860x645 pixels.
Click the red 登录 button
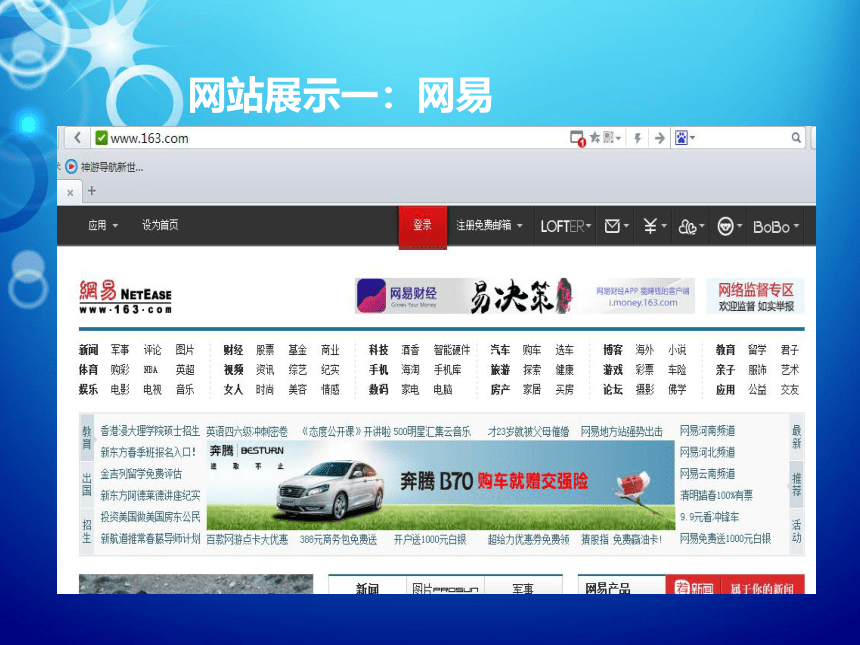pyautogui.click(x=422, y=226)
